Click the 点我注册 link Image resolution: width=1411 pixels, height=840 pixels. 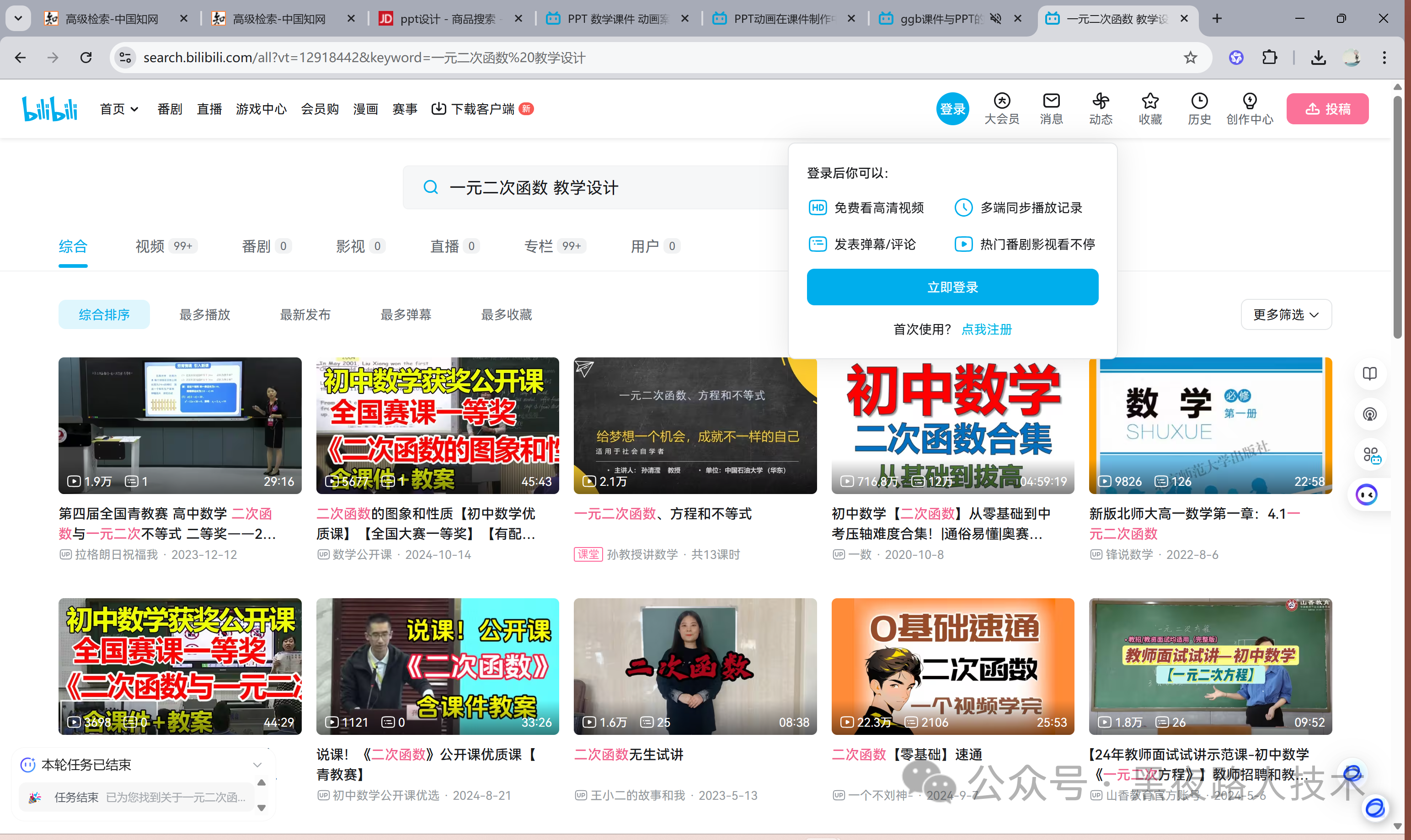[986, 330]
